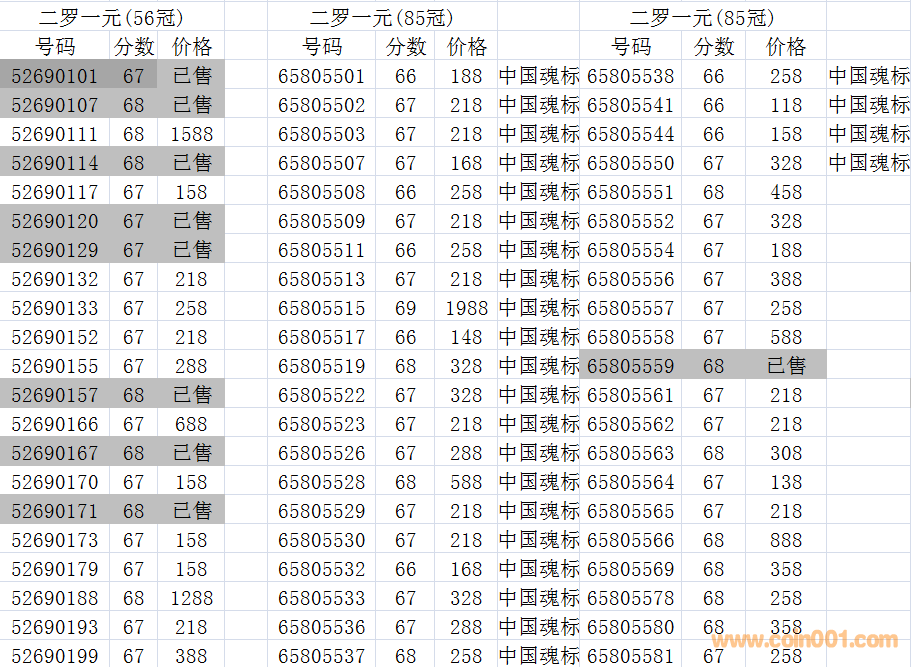Image resolution: width=911 pixels, height=667 pixels.
Task: Select the price cell showing 1988
Action: [467, 308]
